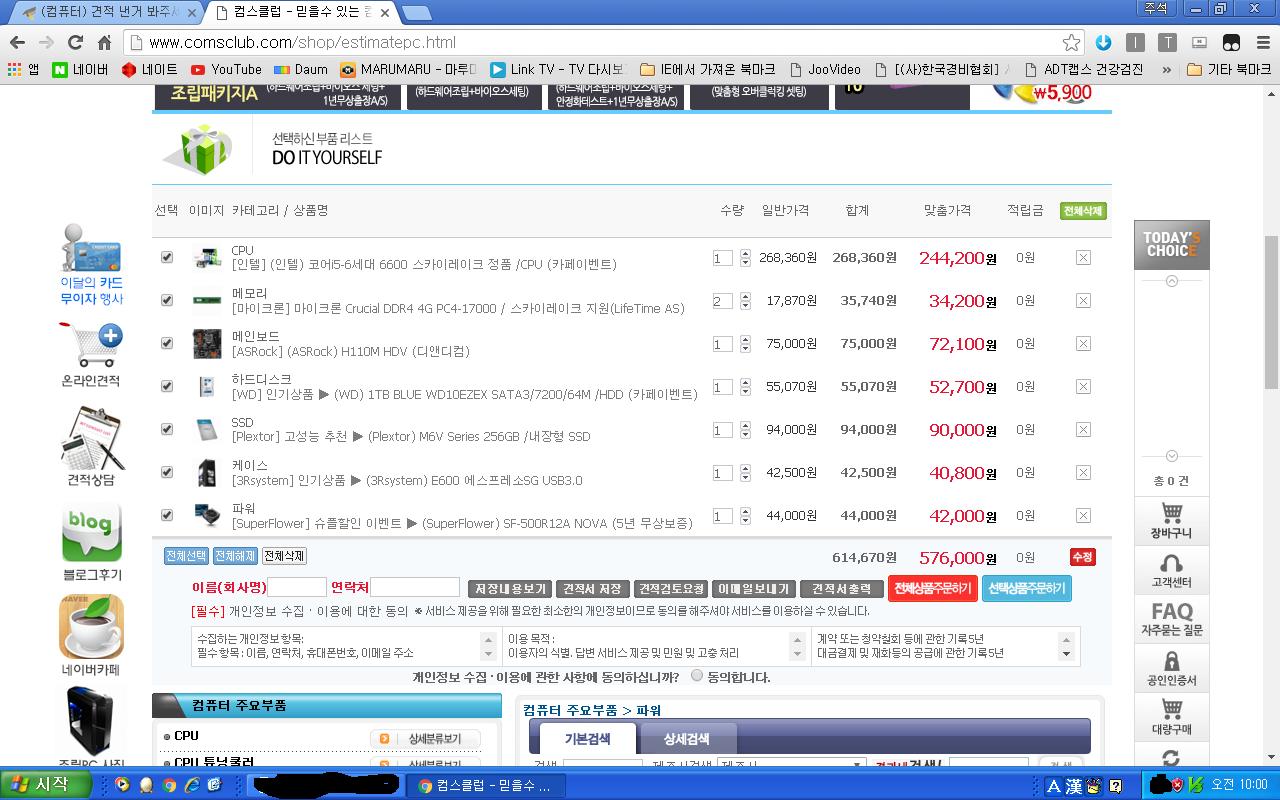Increase the 파워 quantity with the up arrow
Viewport: 1280px width, 800px height.
745,512
